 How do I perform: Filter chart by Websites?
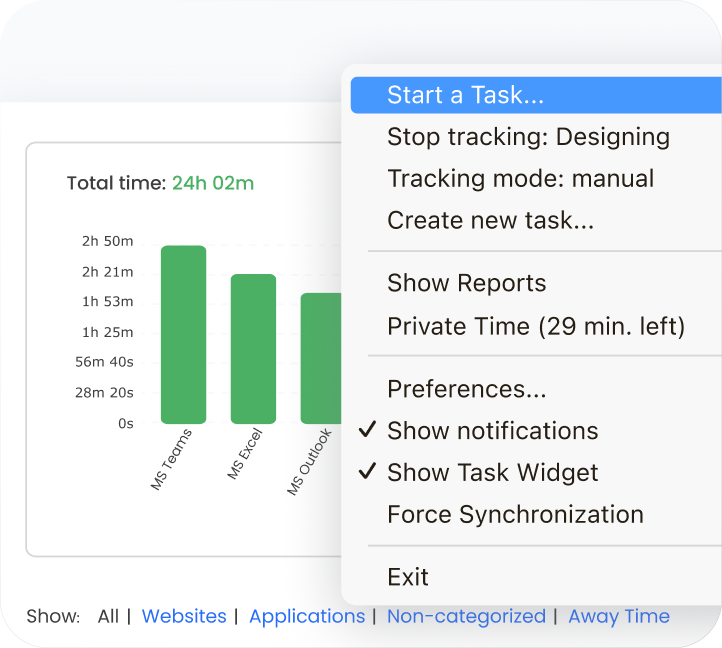coord(184,616)
